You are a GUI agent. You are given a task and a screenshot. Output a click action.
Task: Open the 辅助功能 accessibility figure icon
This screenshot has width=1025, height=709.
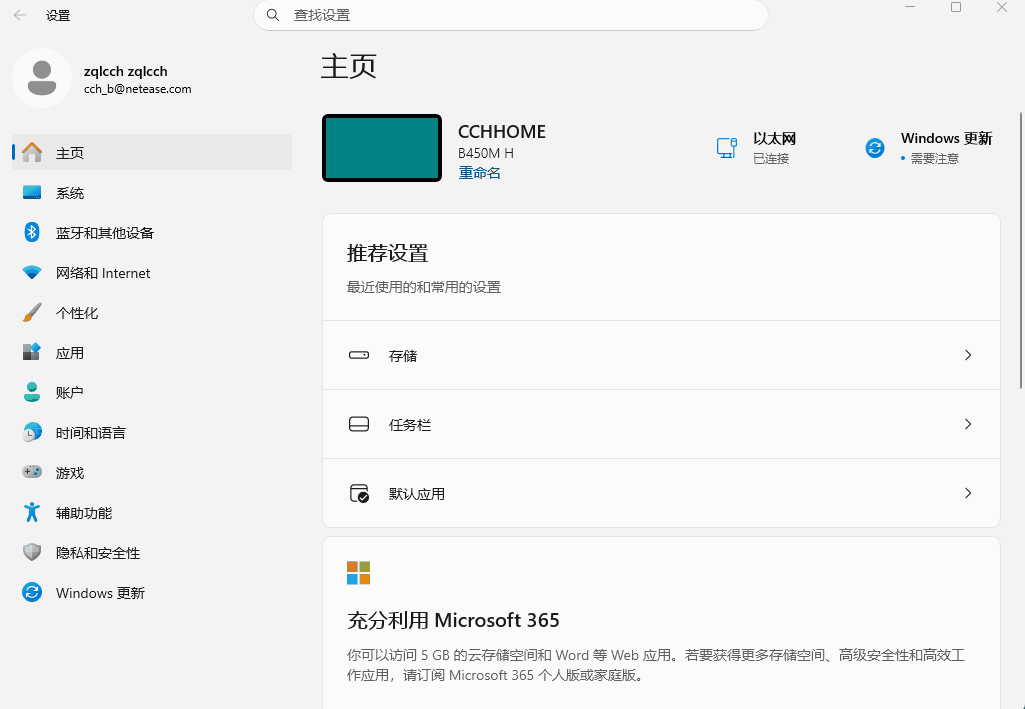coord(31,512)
